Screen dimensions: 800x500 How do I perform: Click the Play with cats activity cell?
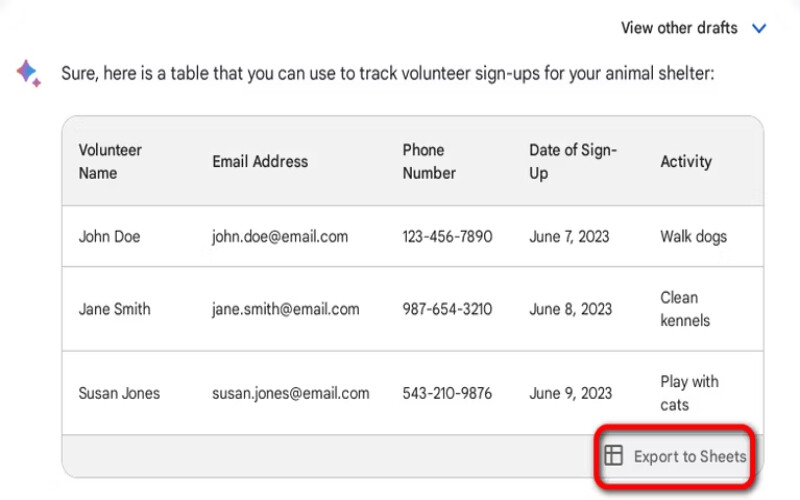pos(689,393)
